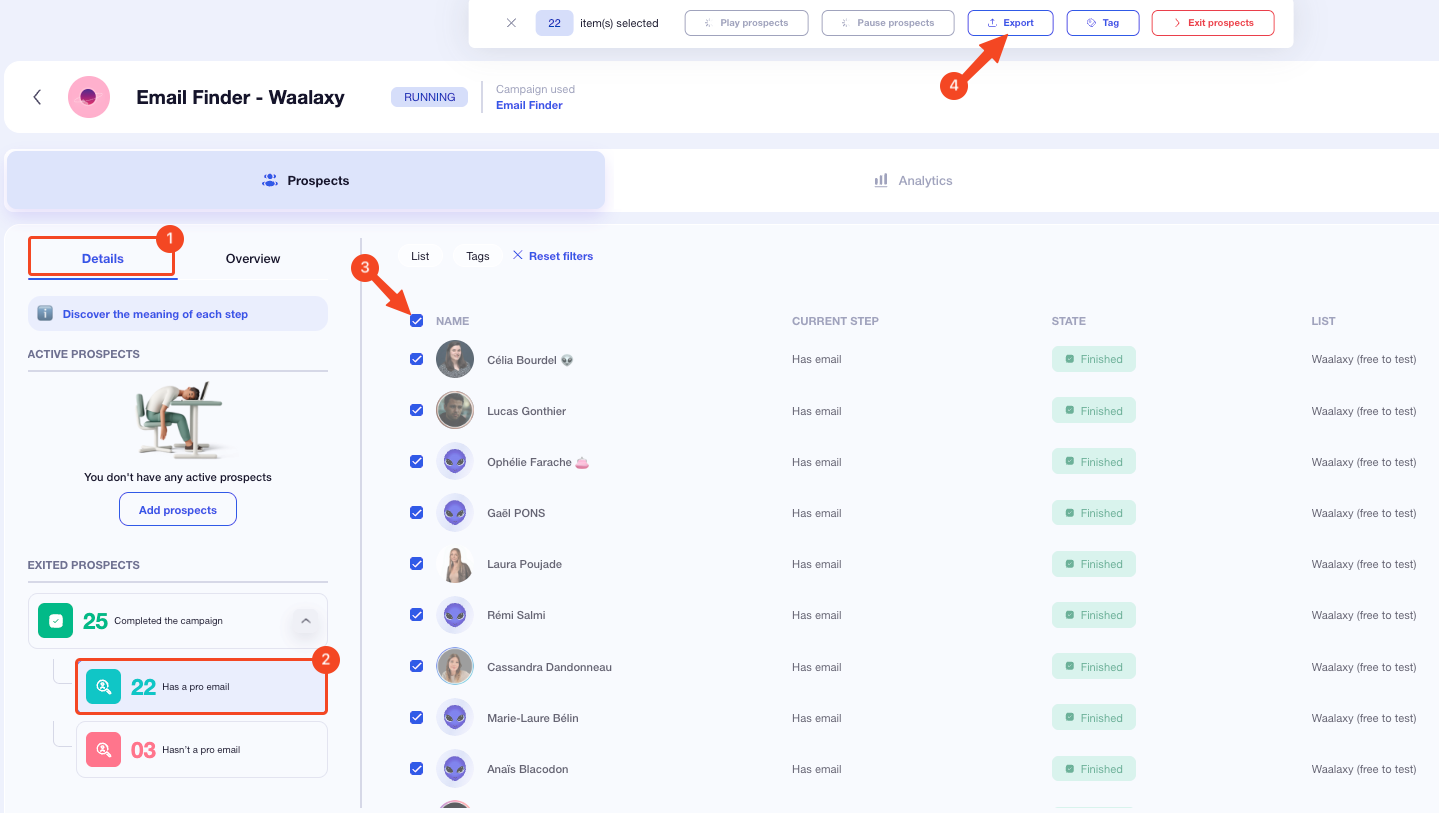1439x813 pixels.
Task: Click the name Marie-Laure Bélin
Action: tap(532, 718)
